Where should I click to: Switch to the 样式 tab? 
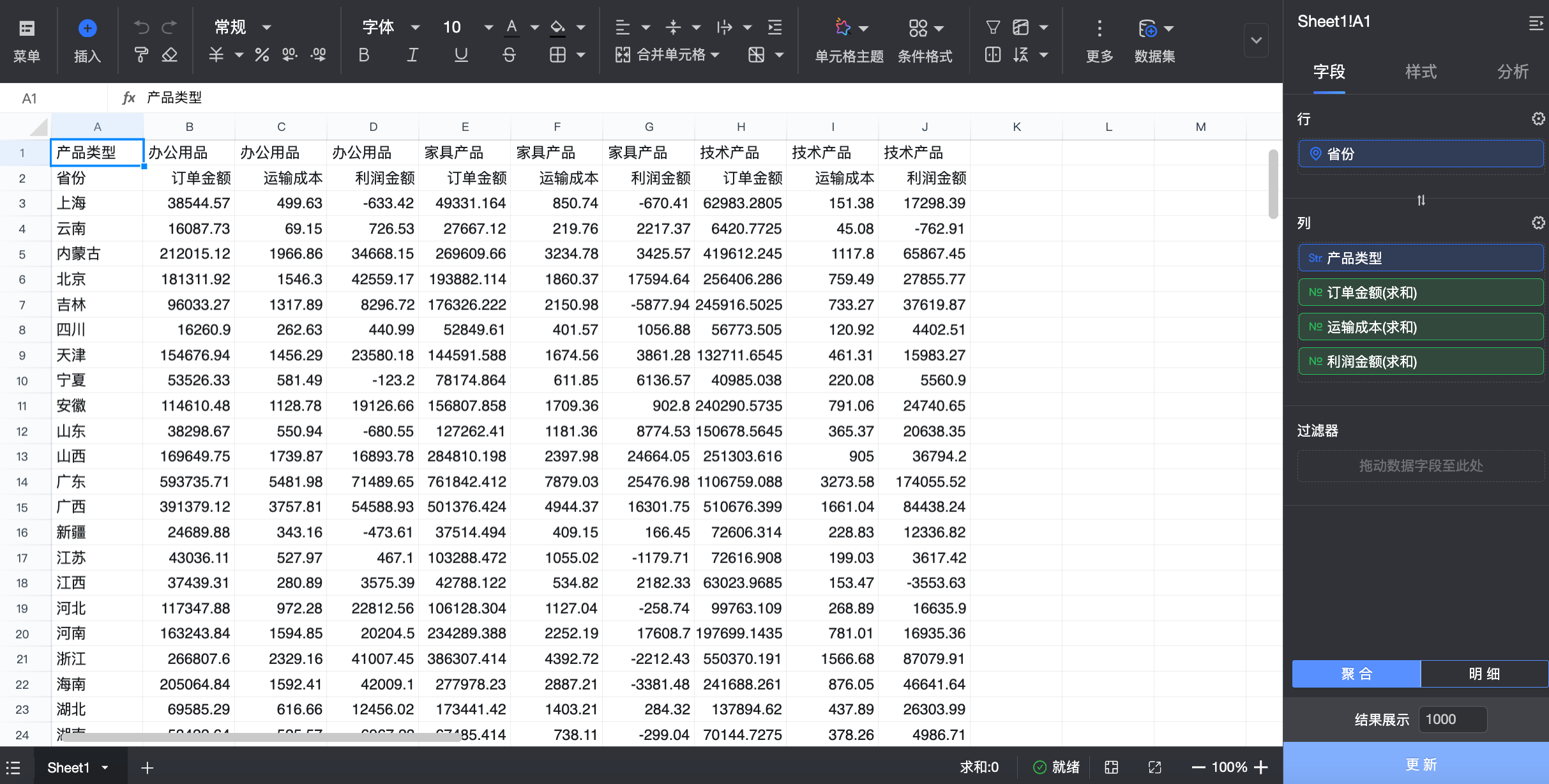1421,72
